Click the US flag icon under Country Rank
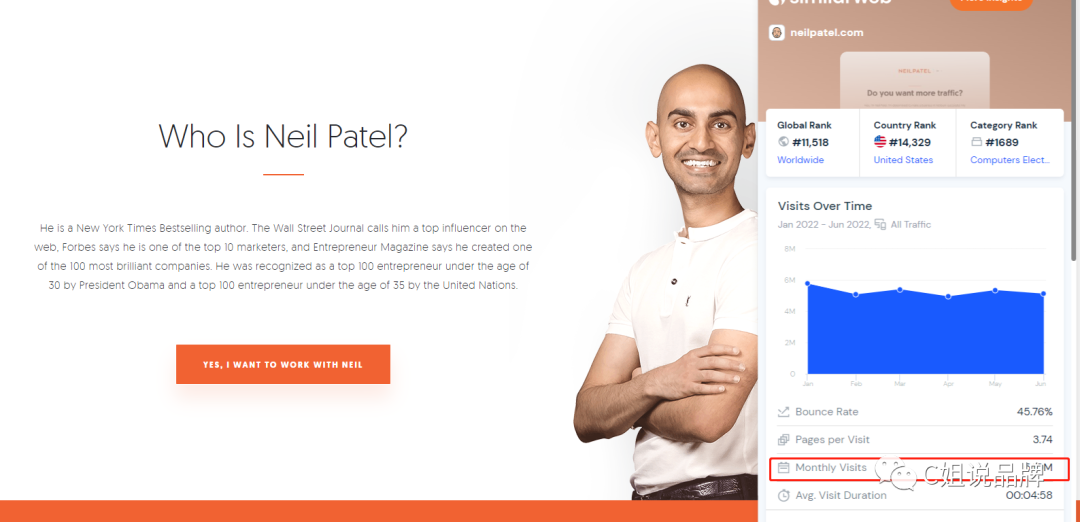 tap(880, 142)
